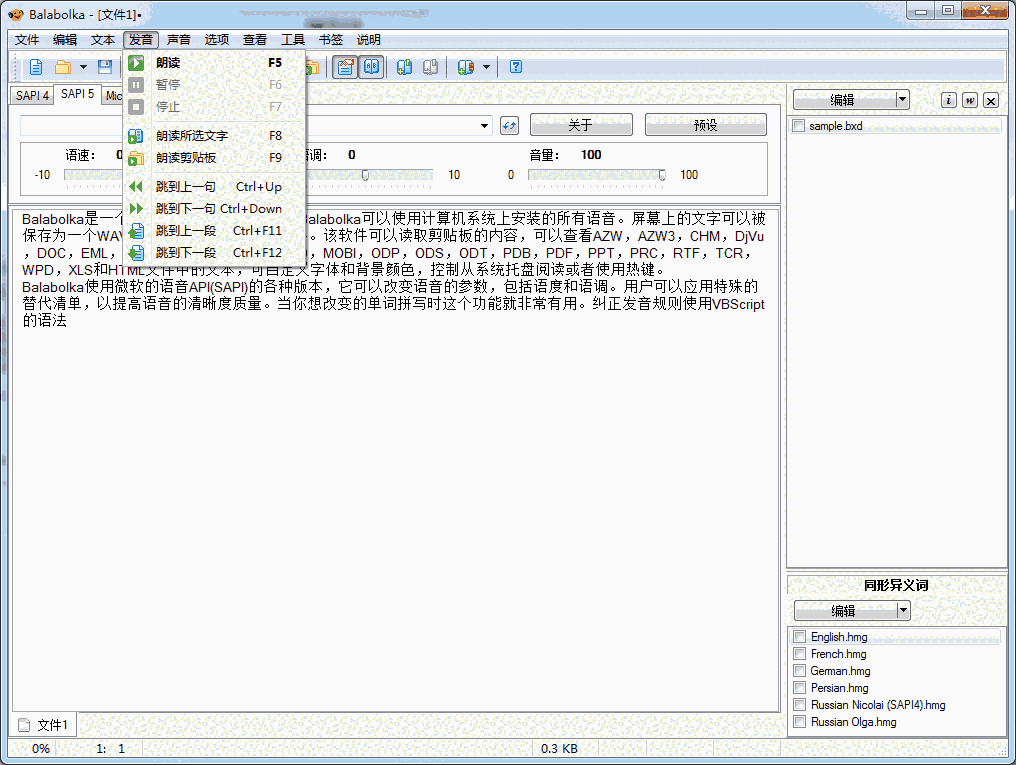Select 朗读所选文字 menu entry
The height and width of the screenshot is (765, 1016).
(x=214, y=136)
